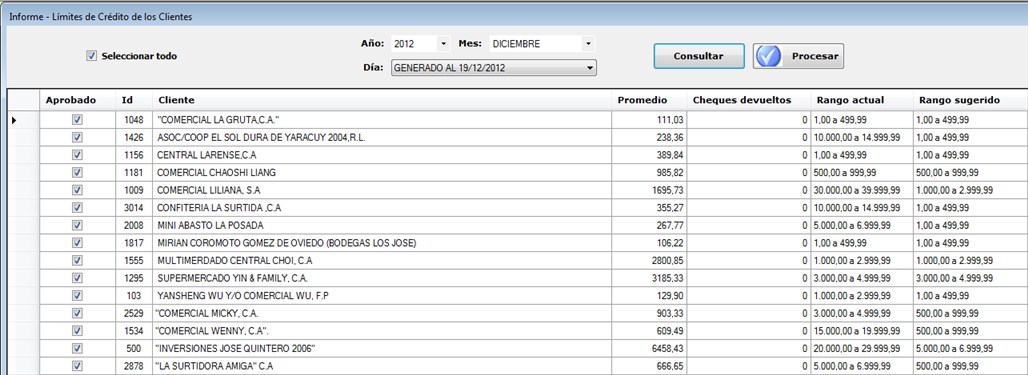This screenshot has height=375, width=1028.
Task: Click the Aprobado column header
Action: (77, 100)
